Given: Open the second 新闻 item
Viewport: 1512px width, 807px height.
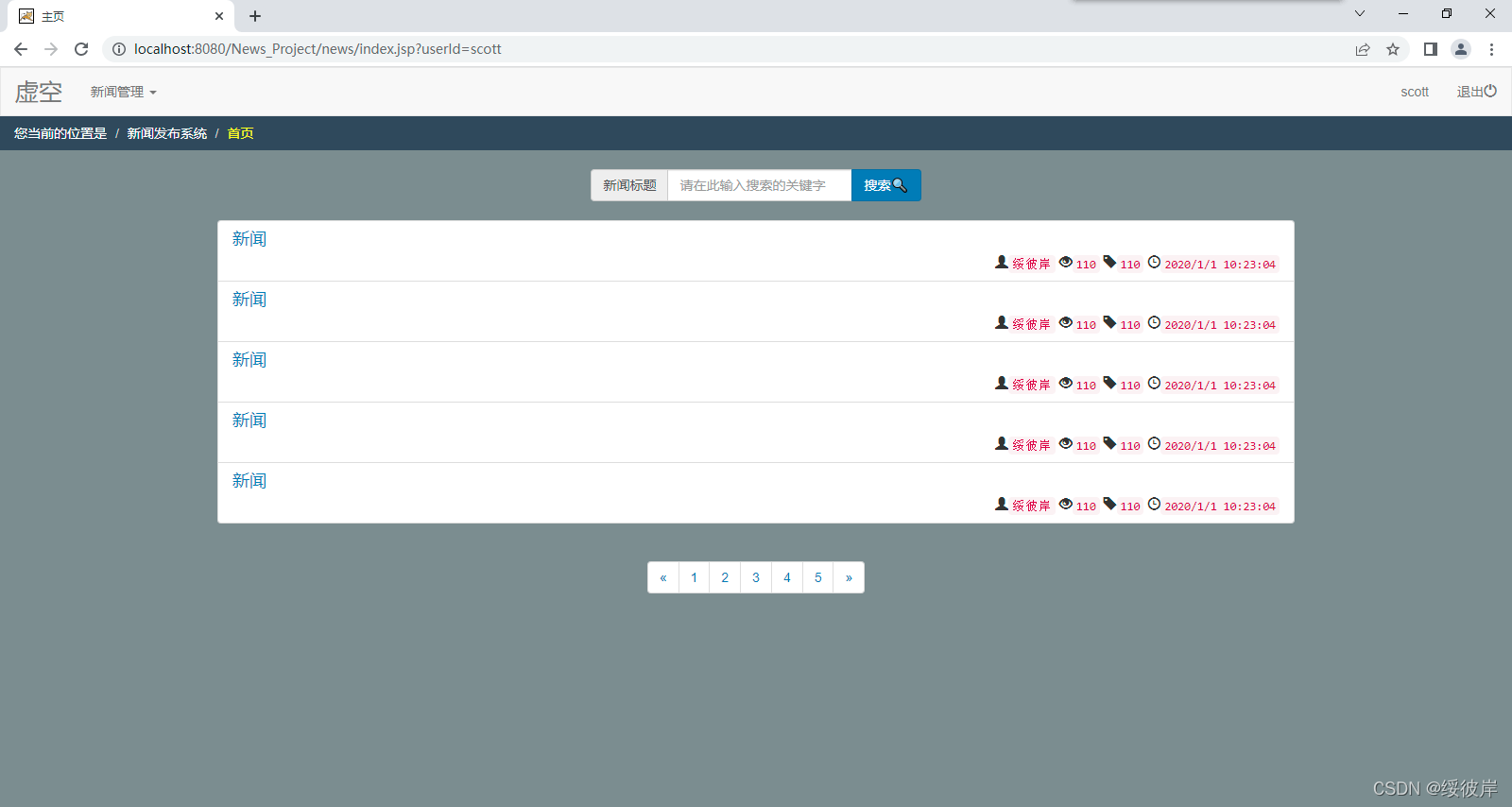Looking at the screenshot, I should pyautogui.click(x=249, y=300).
